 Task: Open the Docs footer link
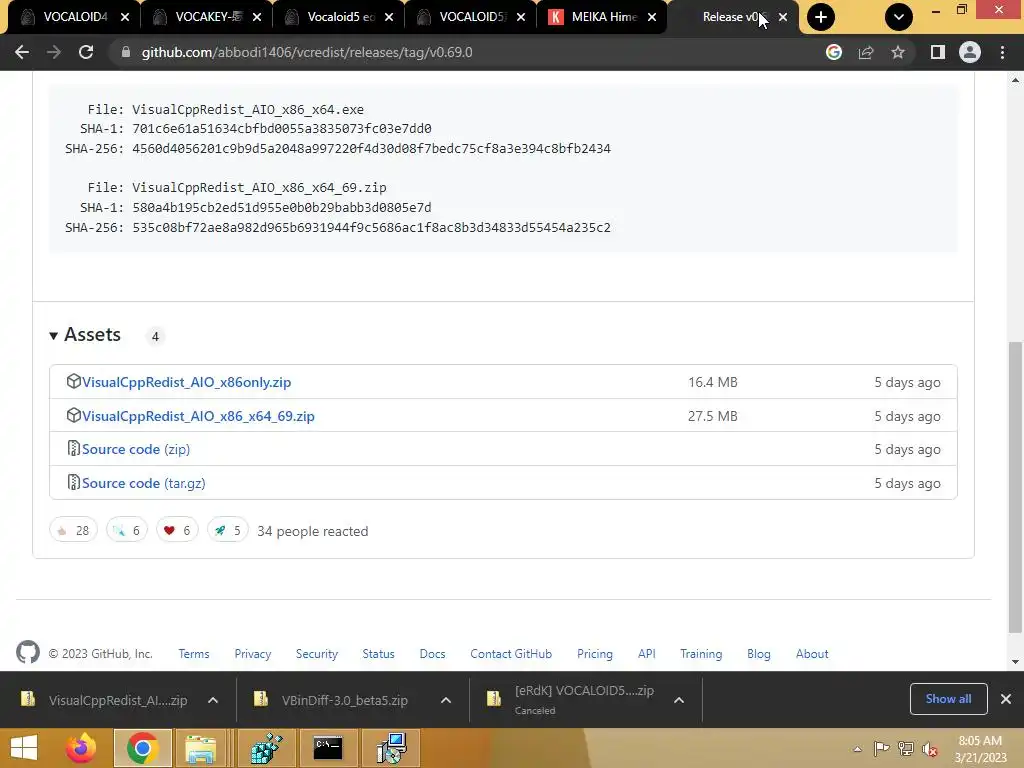click(432, 654)
